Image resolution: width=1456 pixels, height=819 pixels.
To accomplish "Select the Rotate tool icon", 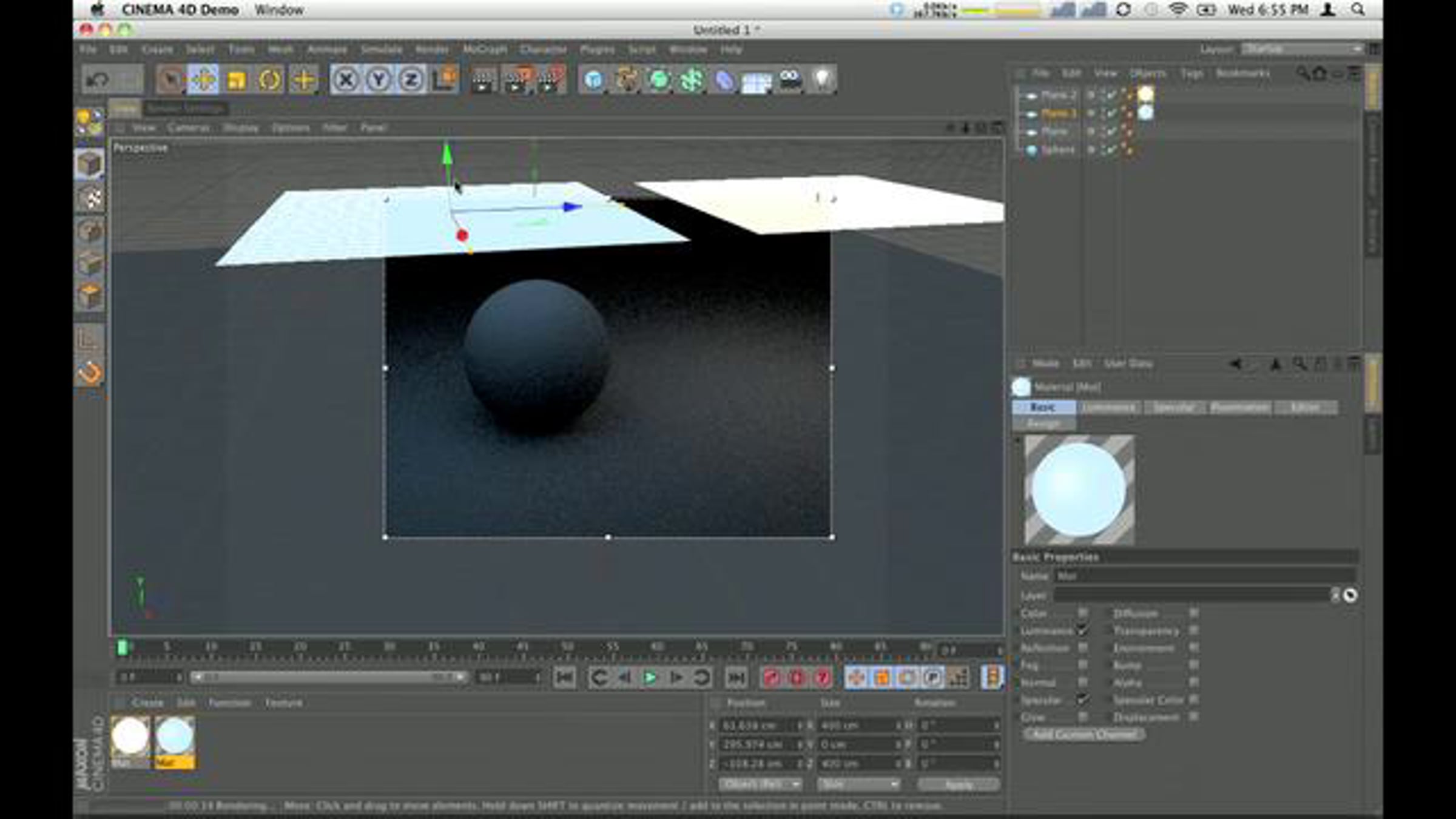I will point(269,80).
